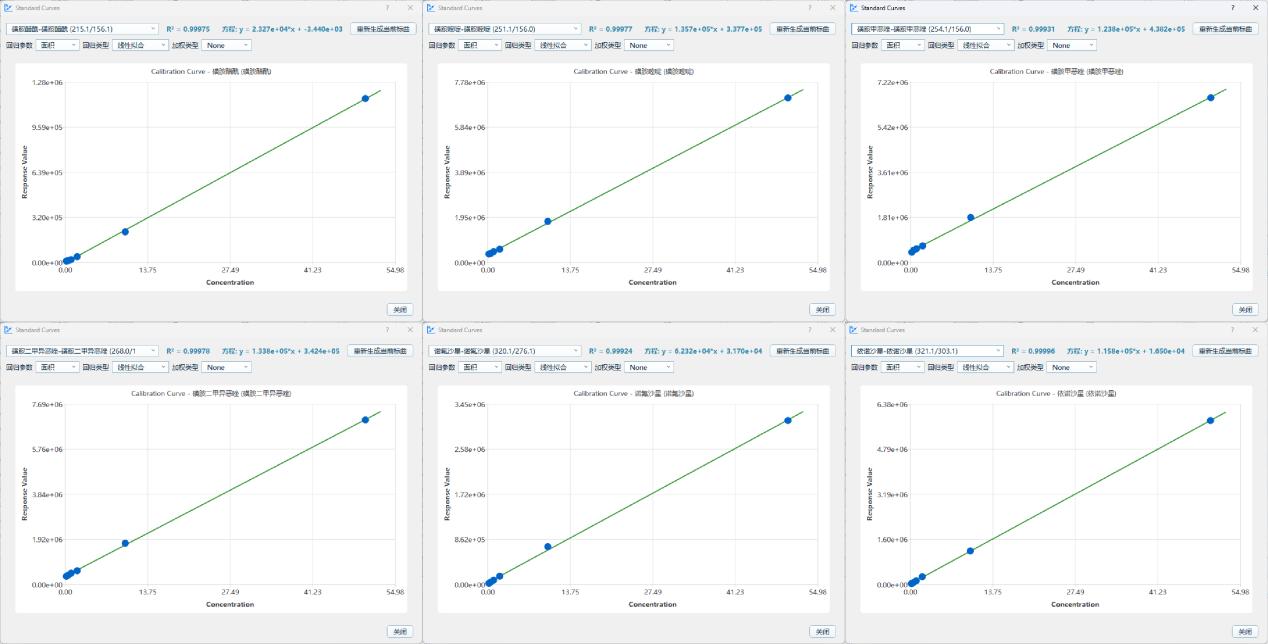Image resolution: width=1268 pixels, height=644 pixels.
Task: Open help (?) in the 251.1/156.0 window
Action: pyautogui.click(x=810, y=7)
